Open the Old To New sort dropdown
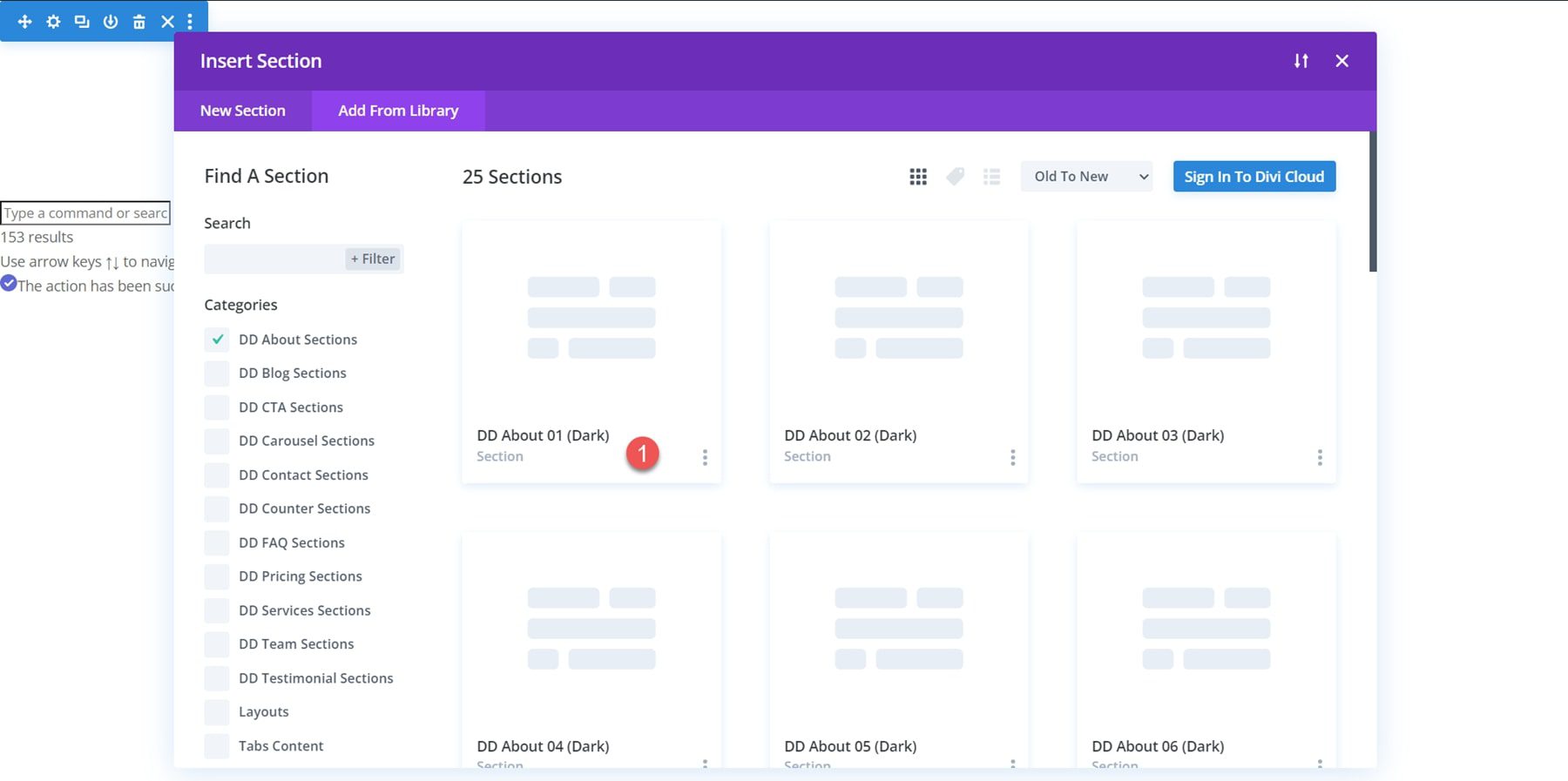Image resolution: width=1568 pixels, height=781 pixels. pos(1086,177)
